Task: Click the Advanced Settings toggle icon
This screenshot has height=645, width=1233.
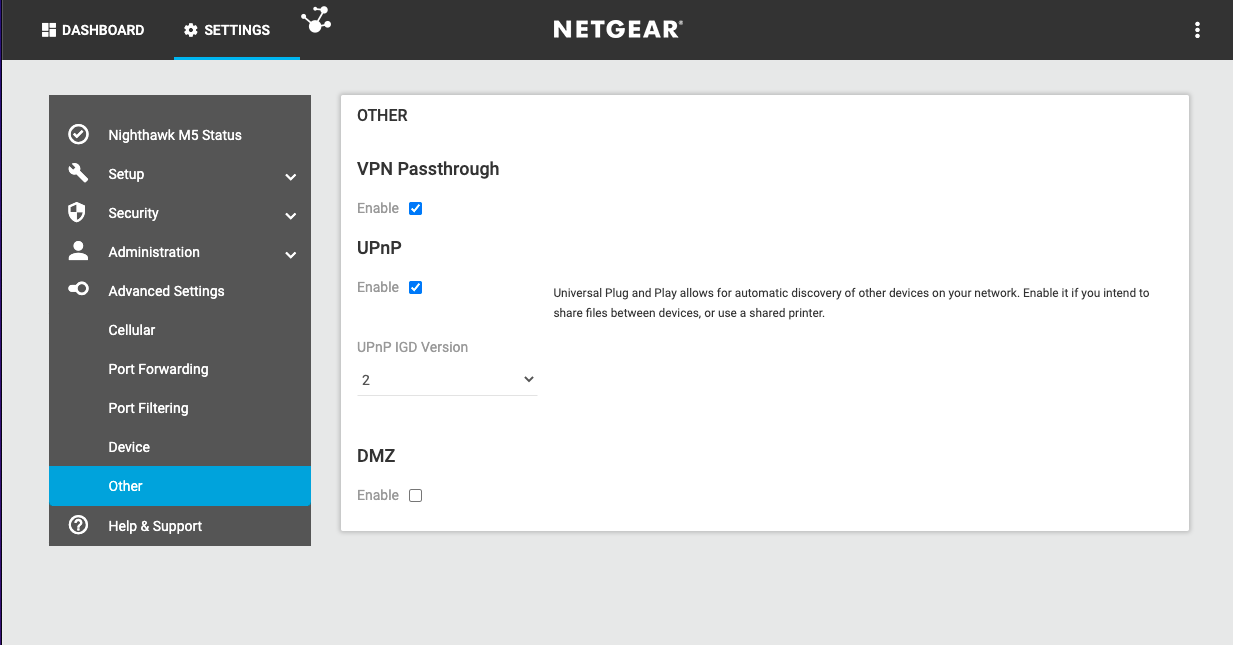Action: pos(78,290)
